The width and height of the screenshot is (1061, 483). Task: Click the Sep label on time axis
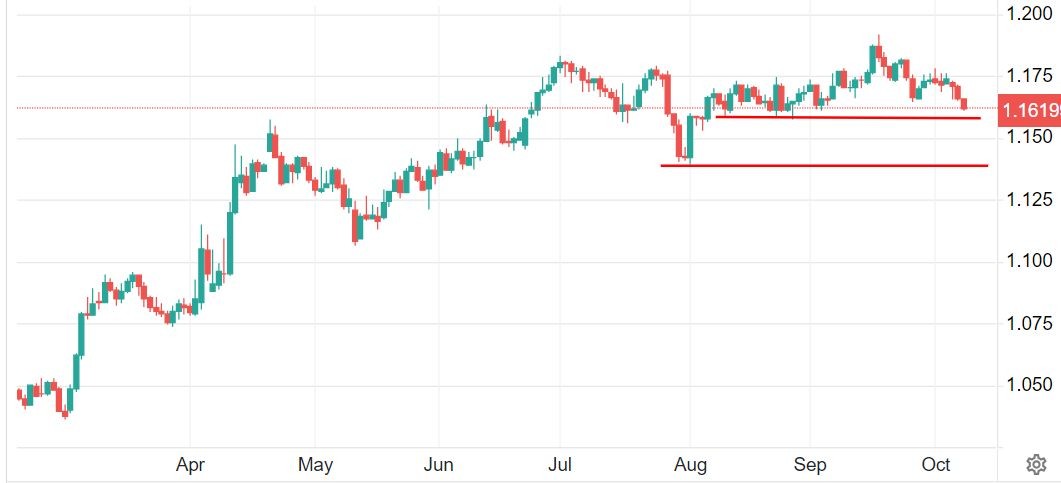point(810,465)
